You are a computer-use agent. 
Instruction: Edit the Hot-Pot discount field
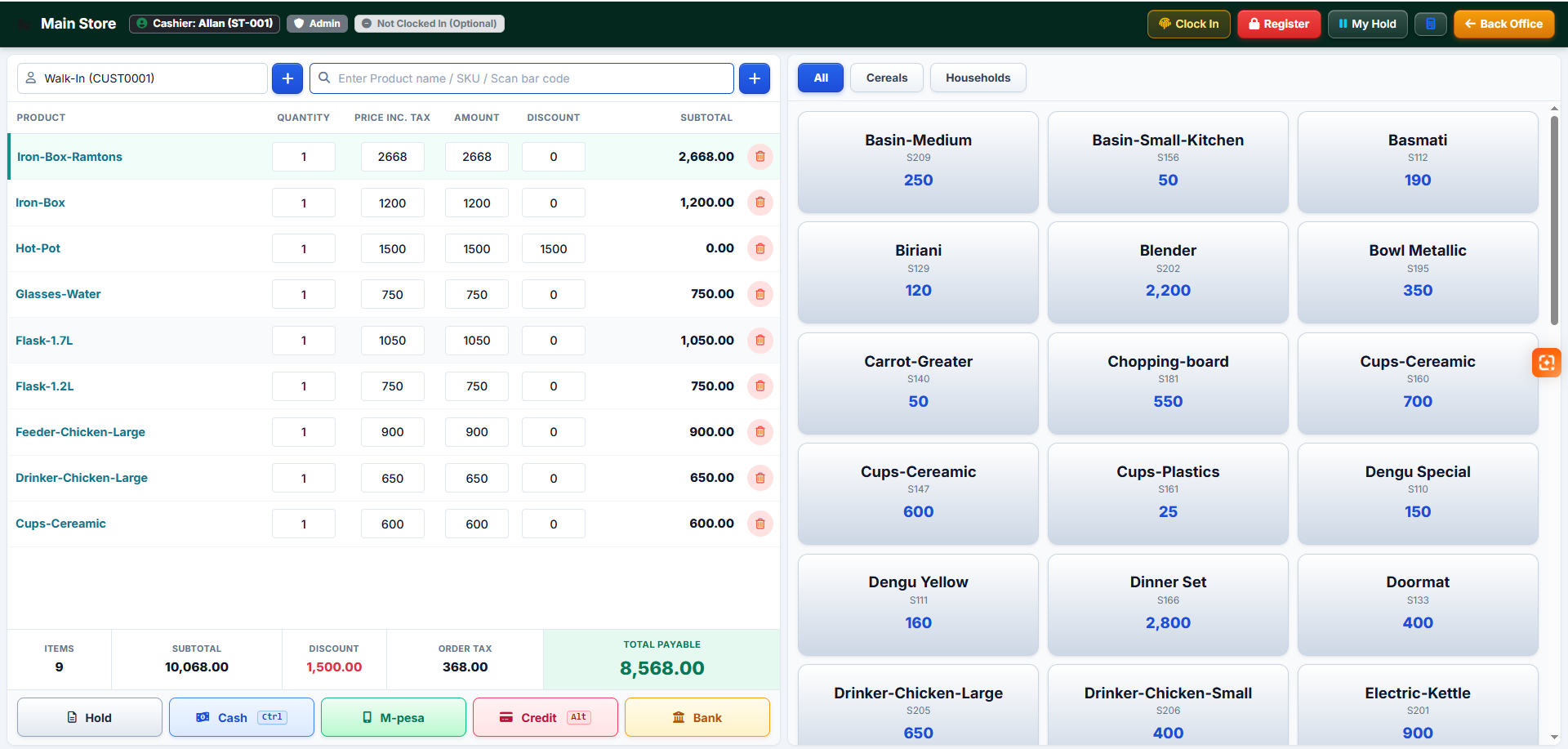pos(554,248)
